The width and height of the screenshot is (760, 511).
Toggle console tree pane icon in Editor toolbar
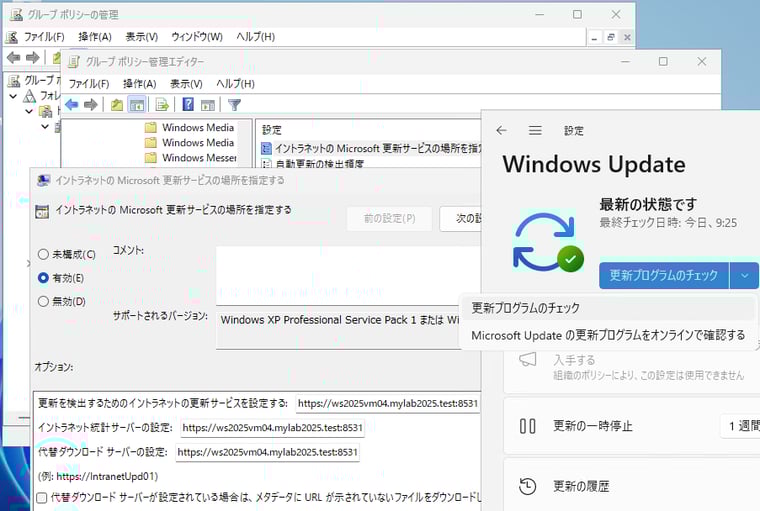coord(137,104)
